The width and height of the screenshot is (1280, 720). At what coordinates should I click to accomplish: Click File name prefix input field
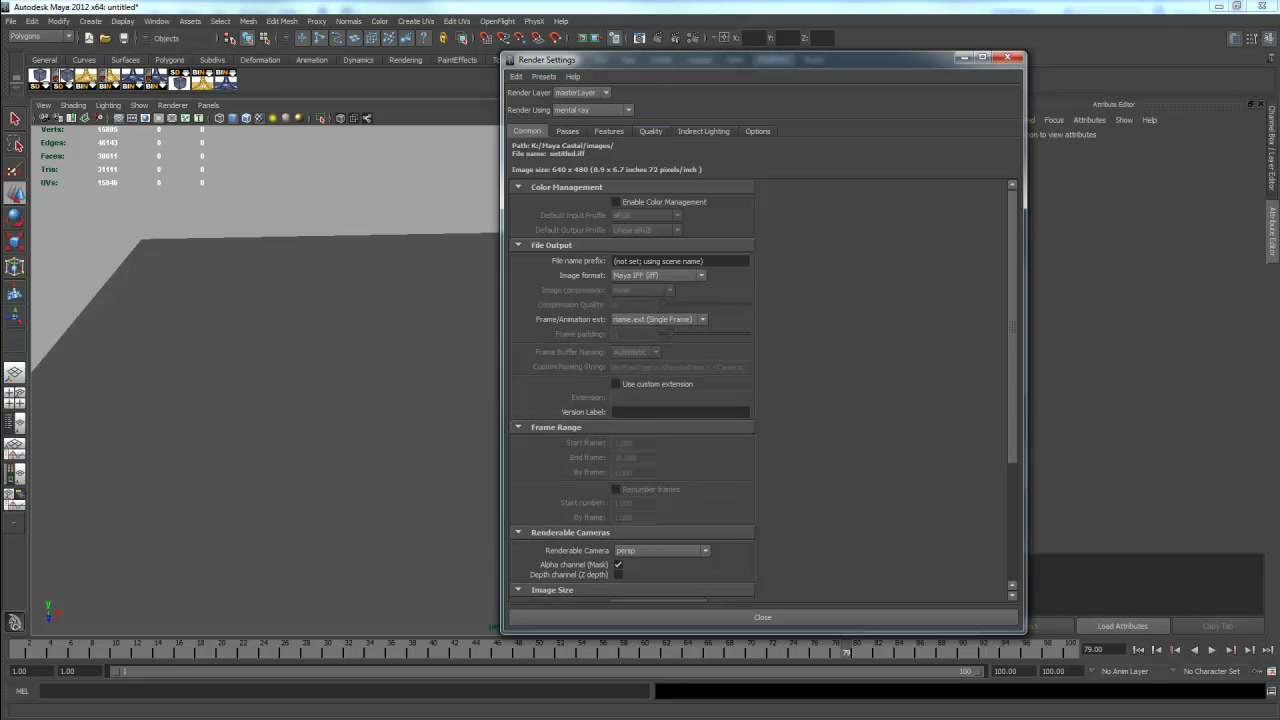[x=679, y=261]
